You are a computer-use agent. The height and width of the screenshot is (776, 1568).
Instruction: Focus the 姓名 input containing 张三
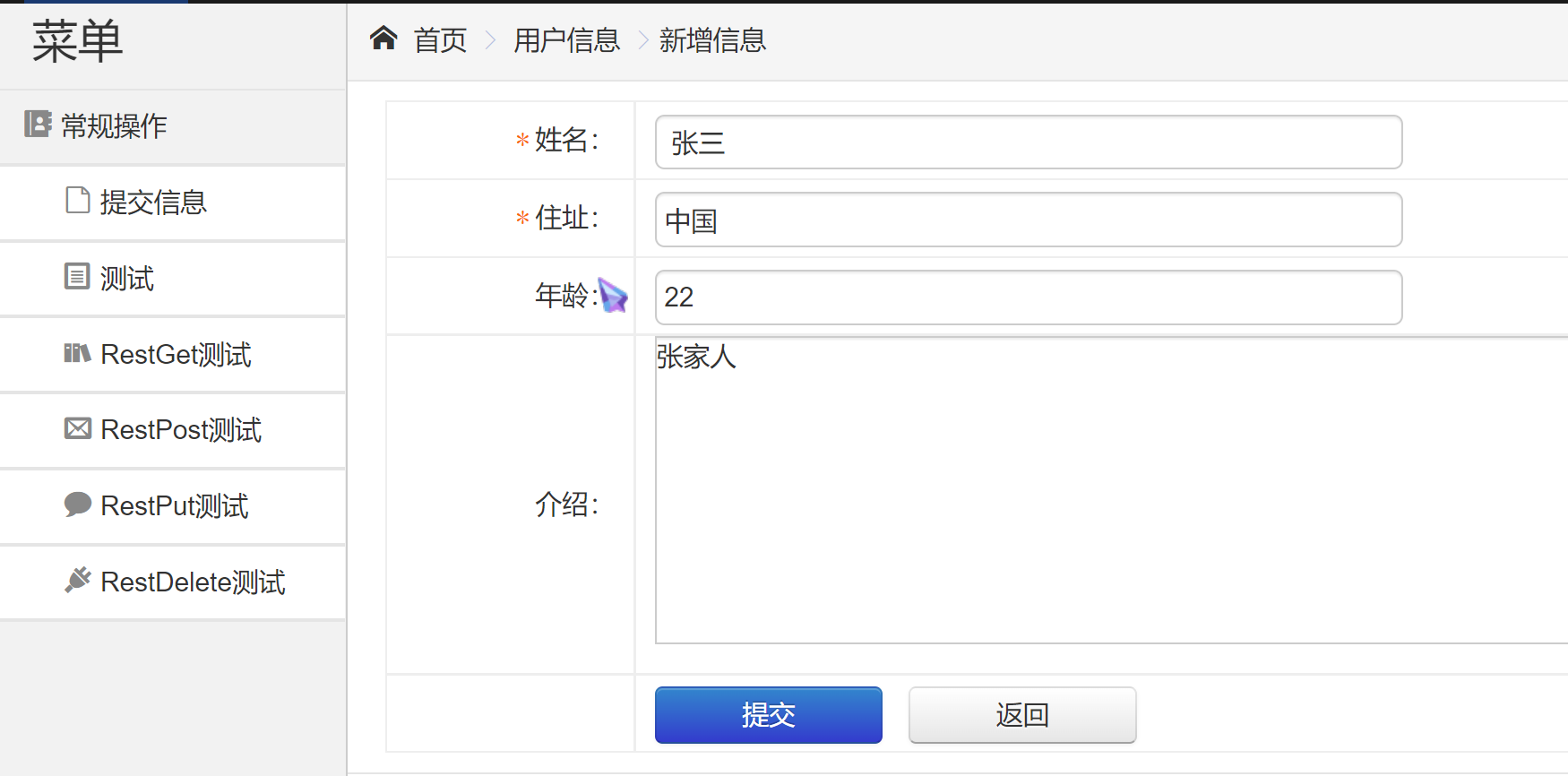pyautogui.click(x=1029, y=142)
